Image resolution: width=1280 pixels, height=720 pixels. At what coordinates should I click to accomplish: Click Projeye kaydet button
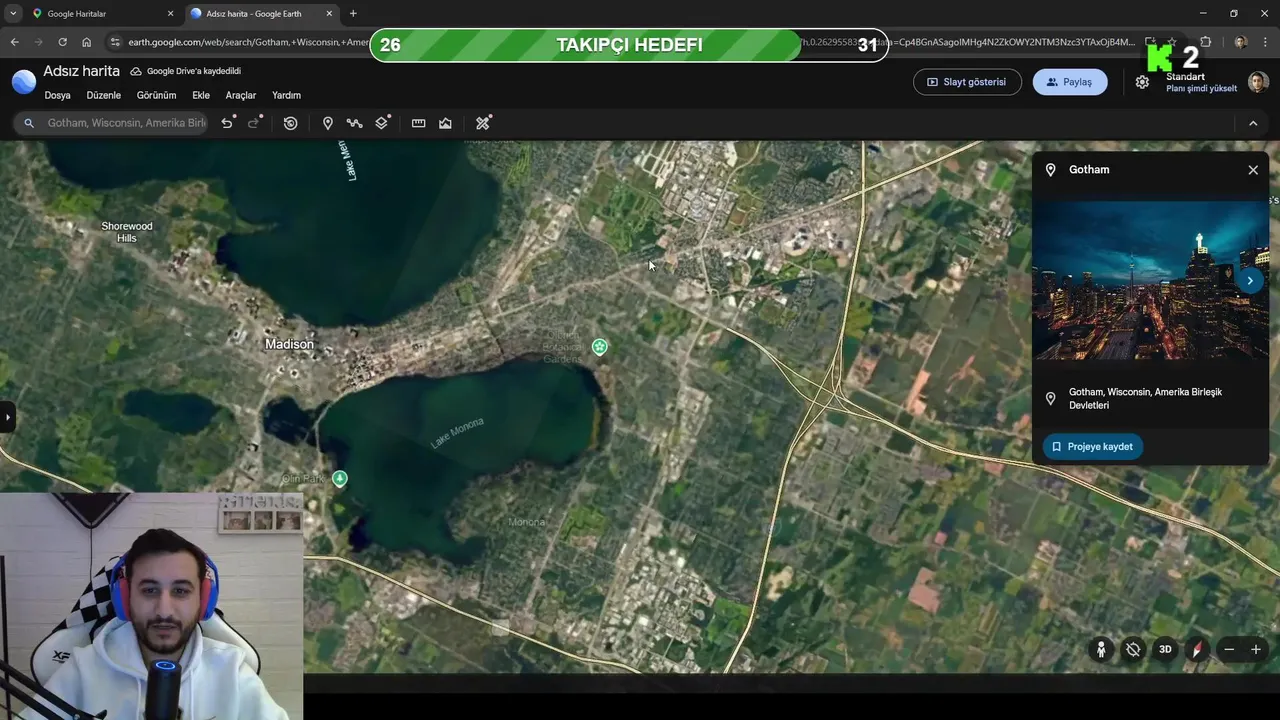[1092, 447]
